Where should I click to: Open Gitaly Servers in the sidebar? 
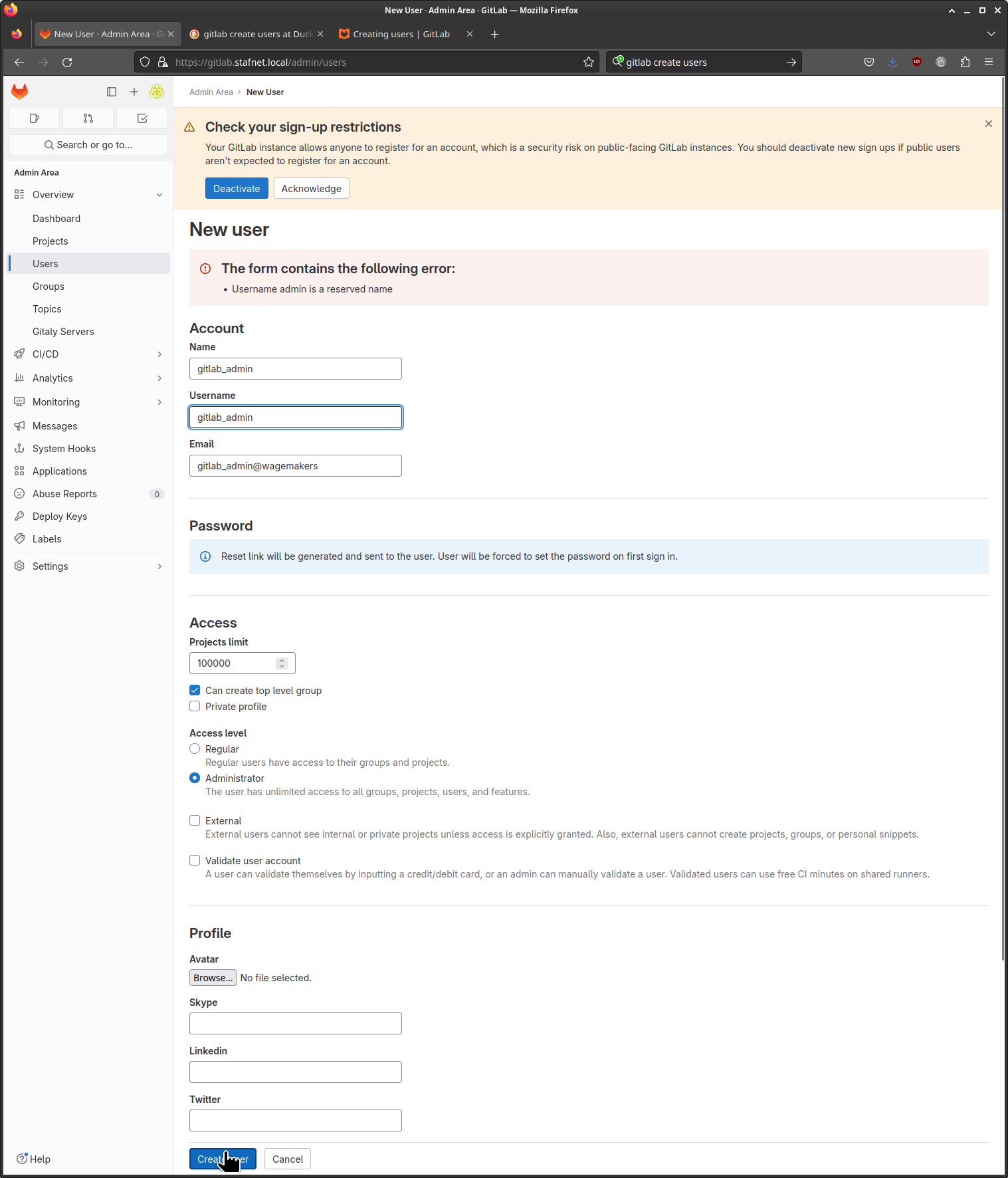point(63,332)
